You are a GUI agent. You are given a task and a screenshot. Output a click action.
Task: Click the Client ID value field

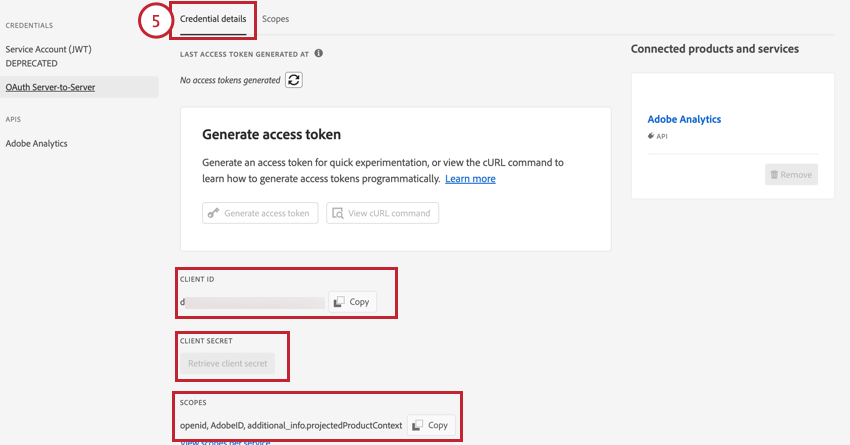click(x=250, y=302)
